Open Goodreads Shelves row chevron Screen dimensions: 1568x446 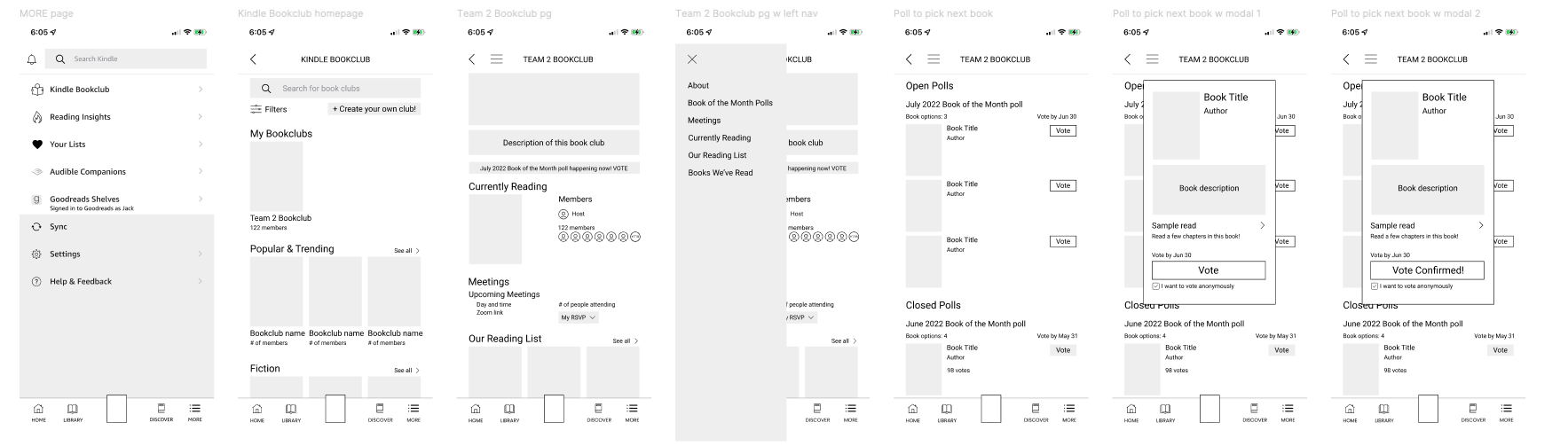click(x=201, y=200)
